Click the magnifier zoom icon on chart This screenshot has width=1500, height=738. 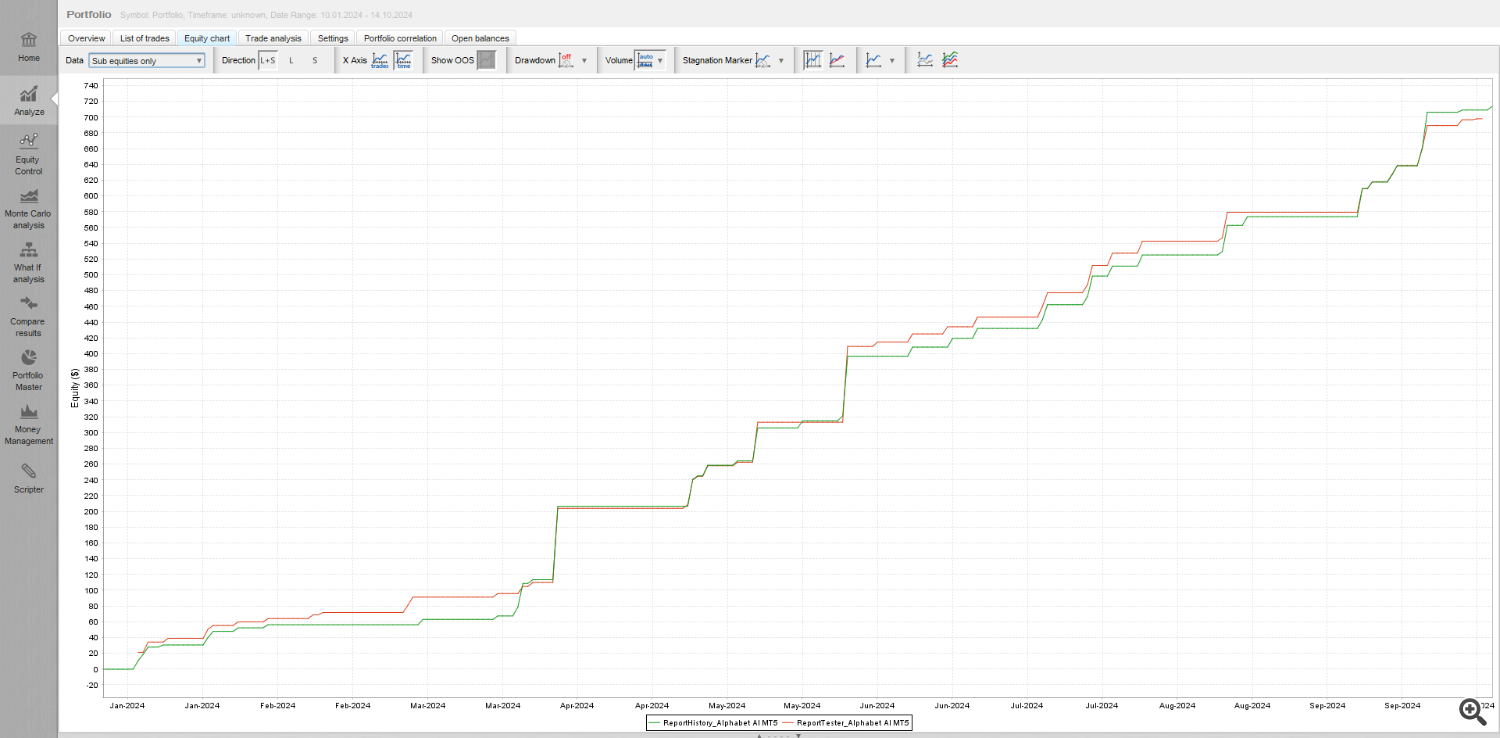pyautogui.click(x=1471, y=711)
